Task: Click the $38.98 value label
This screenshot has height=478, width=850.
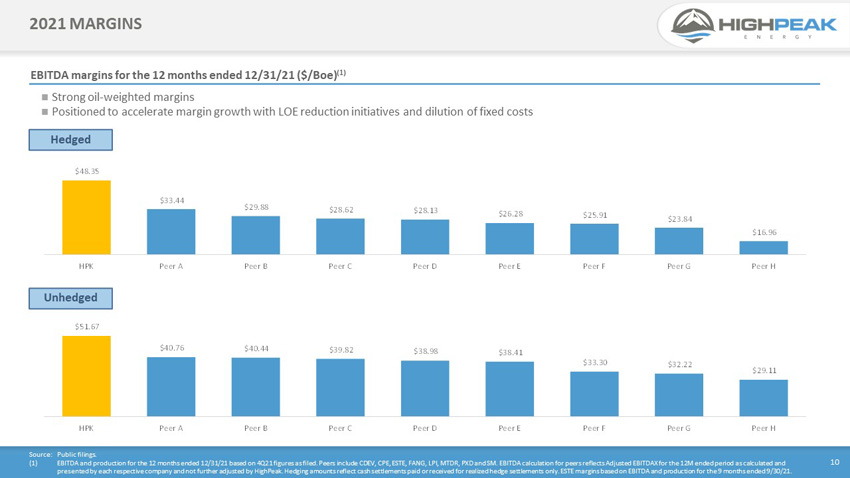Action: 426,351
